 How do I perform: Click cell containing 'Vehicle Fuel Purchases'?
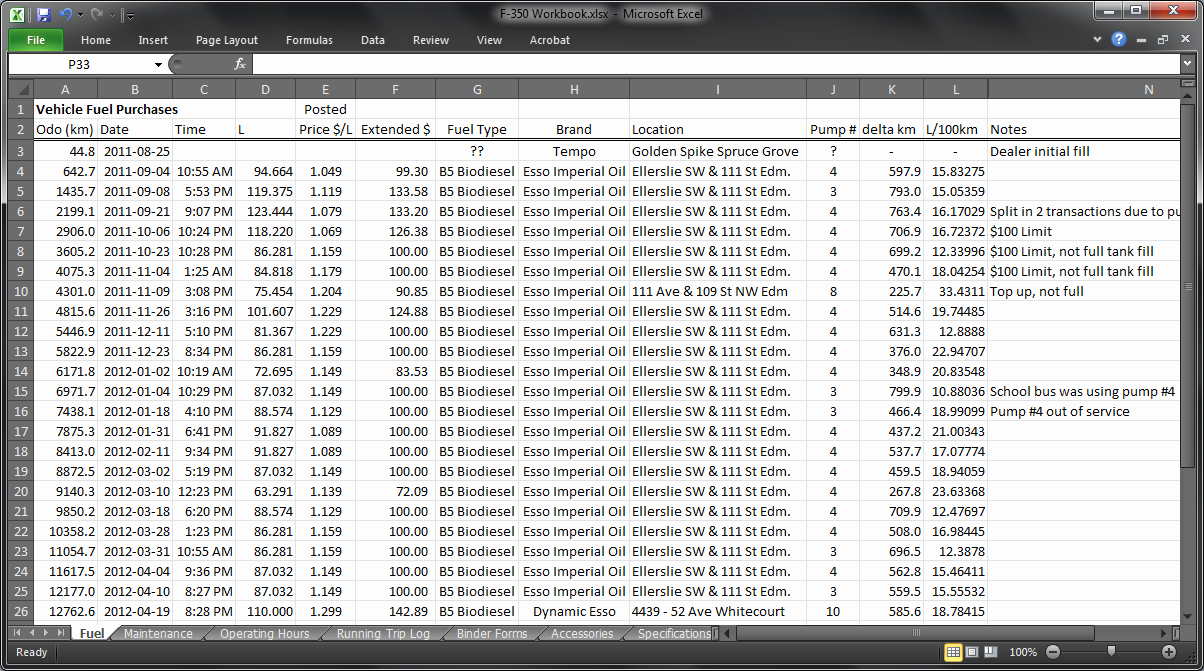click(x=107, y=110)
